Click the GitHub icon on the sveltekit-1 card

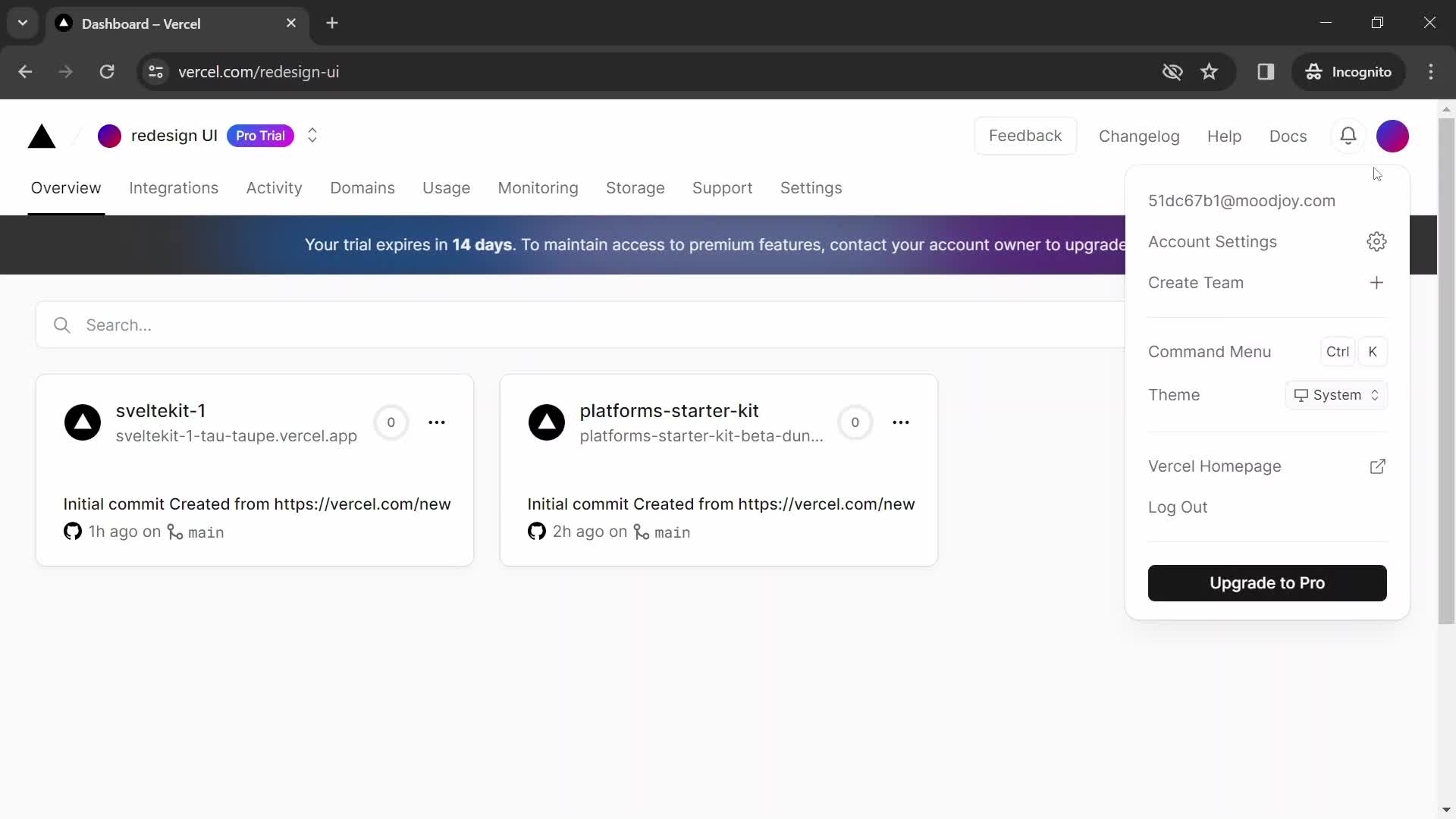coord(73,532)
